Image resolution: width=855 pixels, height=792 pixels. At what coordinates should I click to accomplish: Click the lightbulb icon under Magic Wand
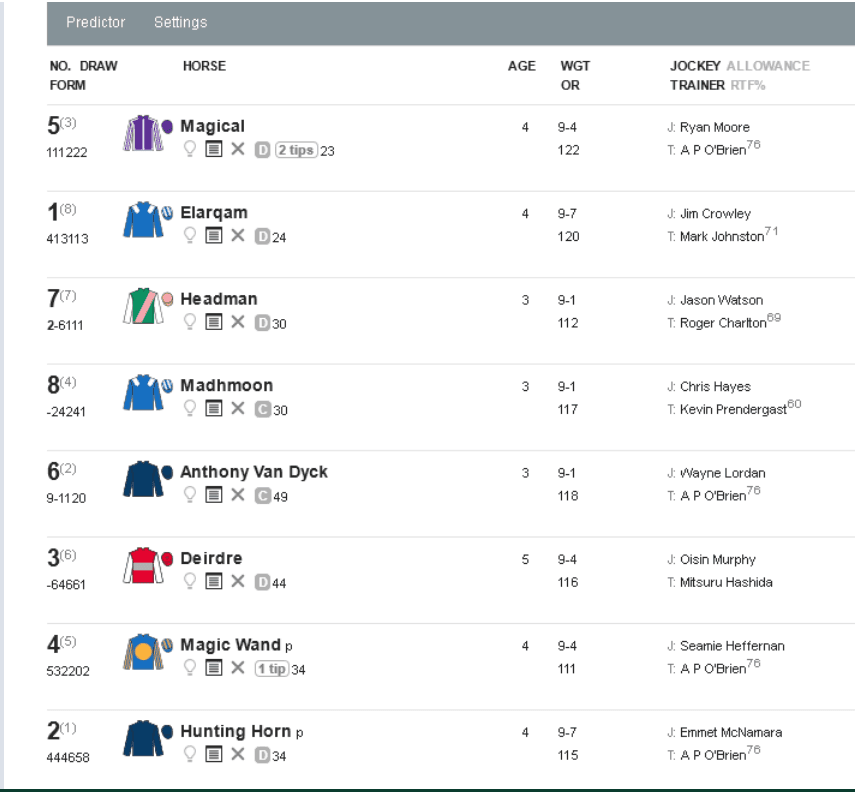[188, 668]
